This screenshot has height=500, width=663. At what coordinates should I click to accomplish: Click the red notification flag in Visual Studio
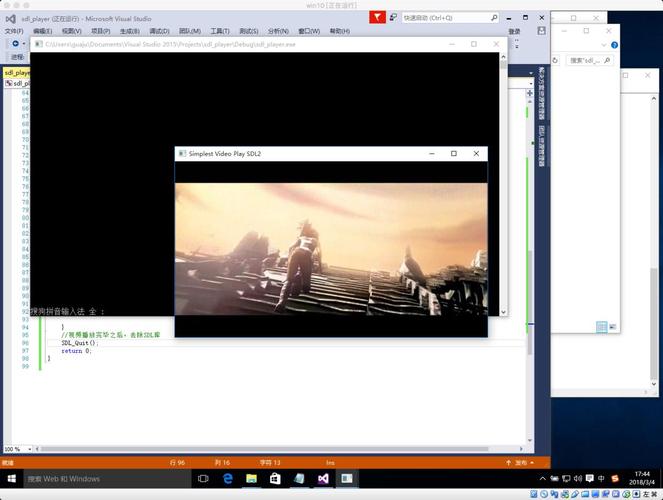(377, 17)
